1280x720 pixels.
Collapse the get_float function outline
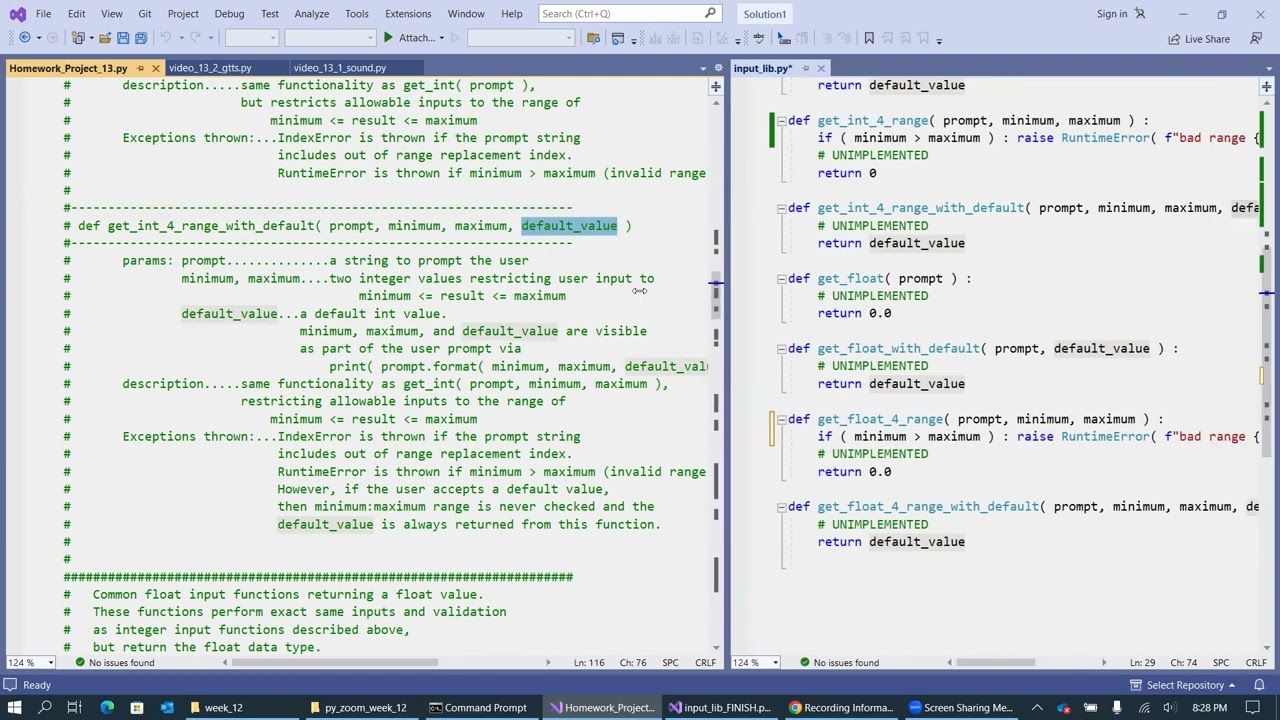(781, 279)
